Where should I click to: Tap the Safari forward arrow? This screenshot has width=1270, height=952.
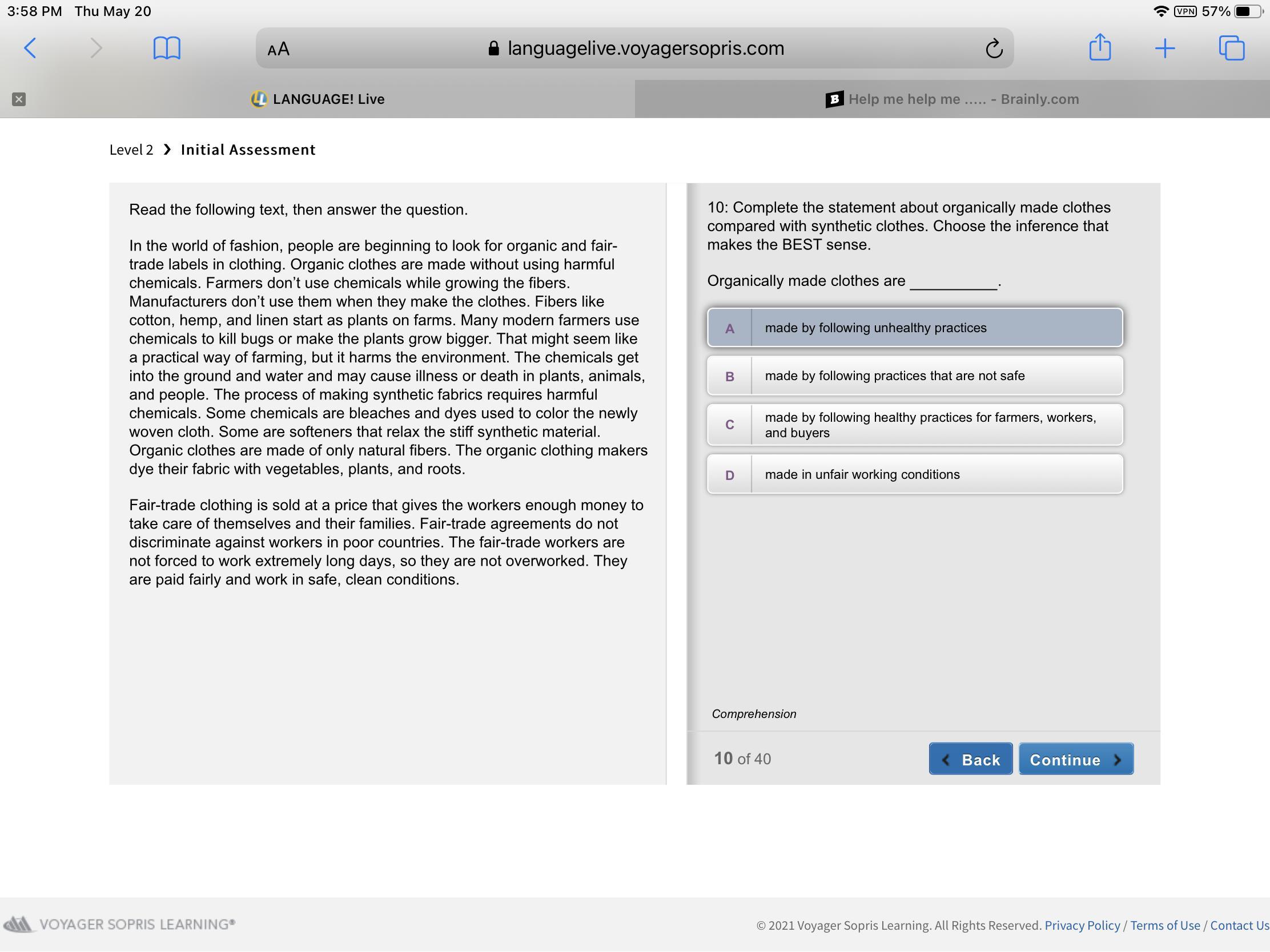(x=96, y=48)
